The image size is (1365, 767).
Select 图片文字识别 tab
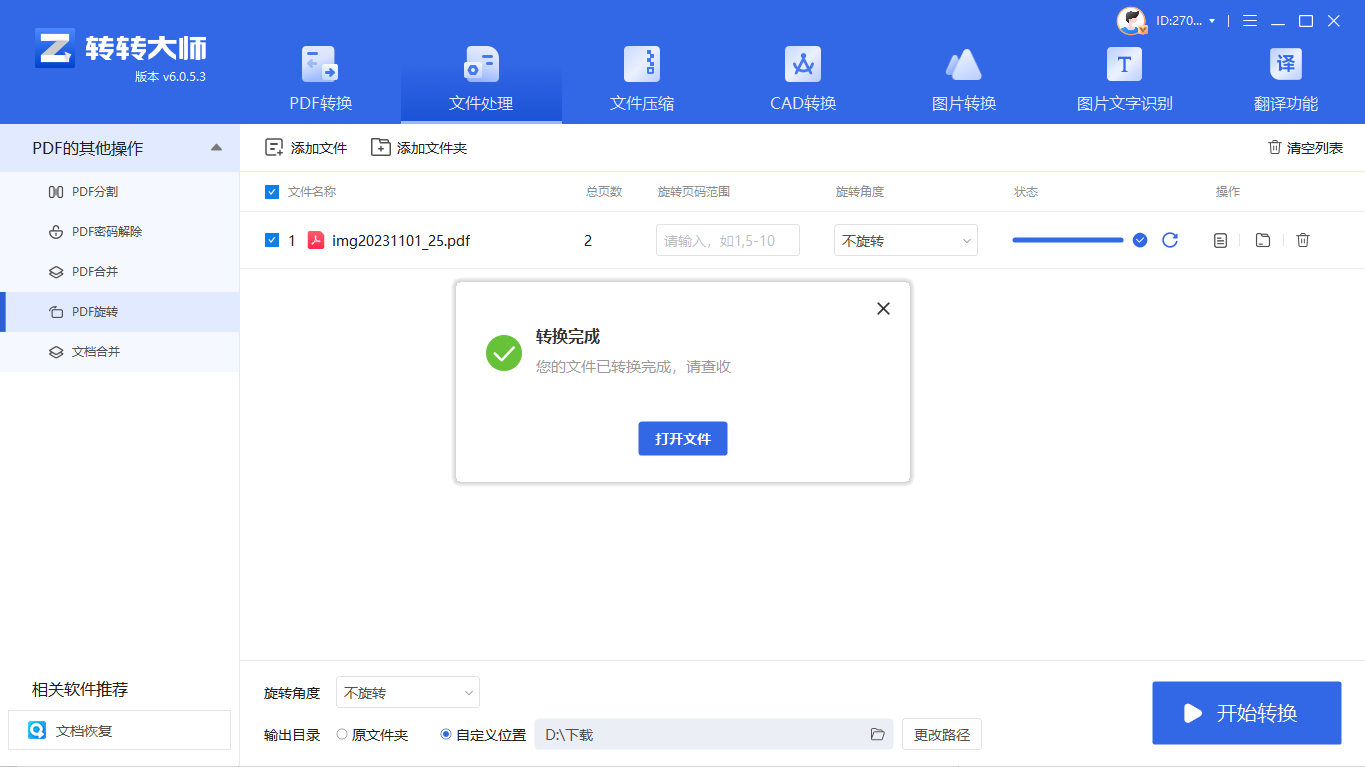1124,80
